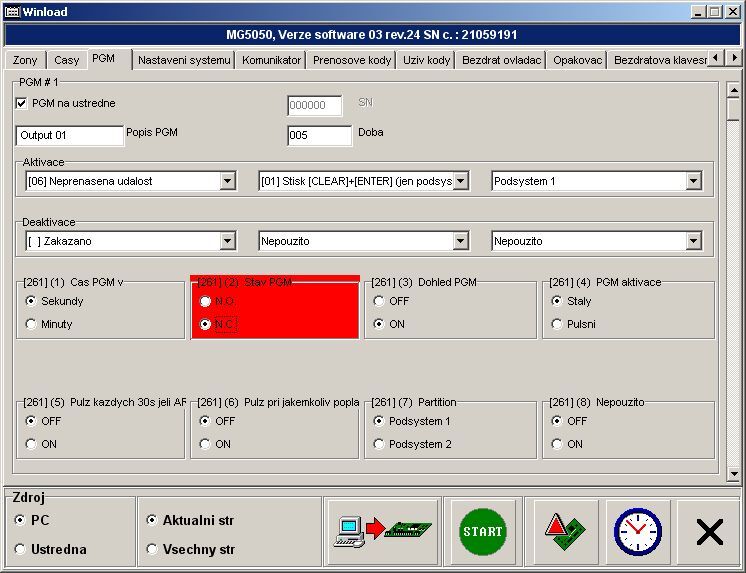Screen dimensions: 746x573
Task: Click the black X cancel icon
Action: pos(709,531)
